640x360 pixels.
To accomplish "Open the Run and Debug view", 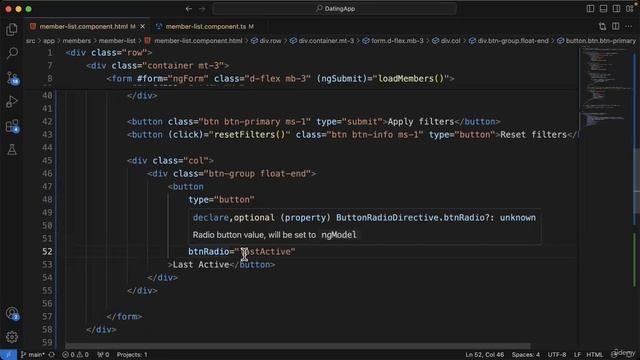I will tap(12, 101).
